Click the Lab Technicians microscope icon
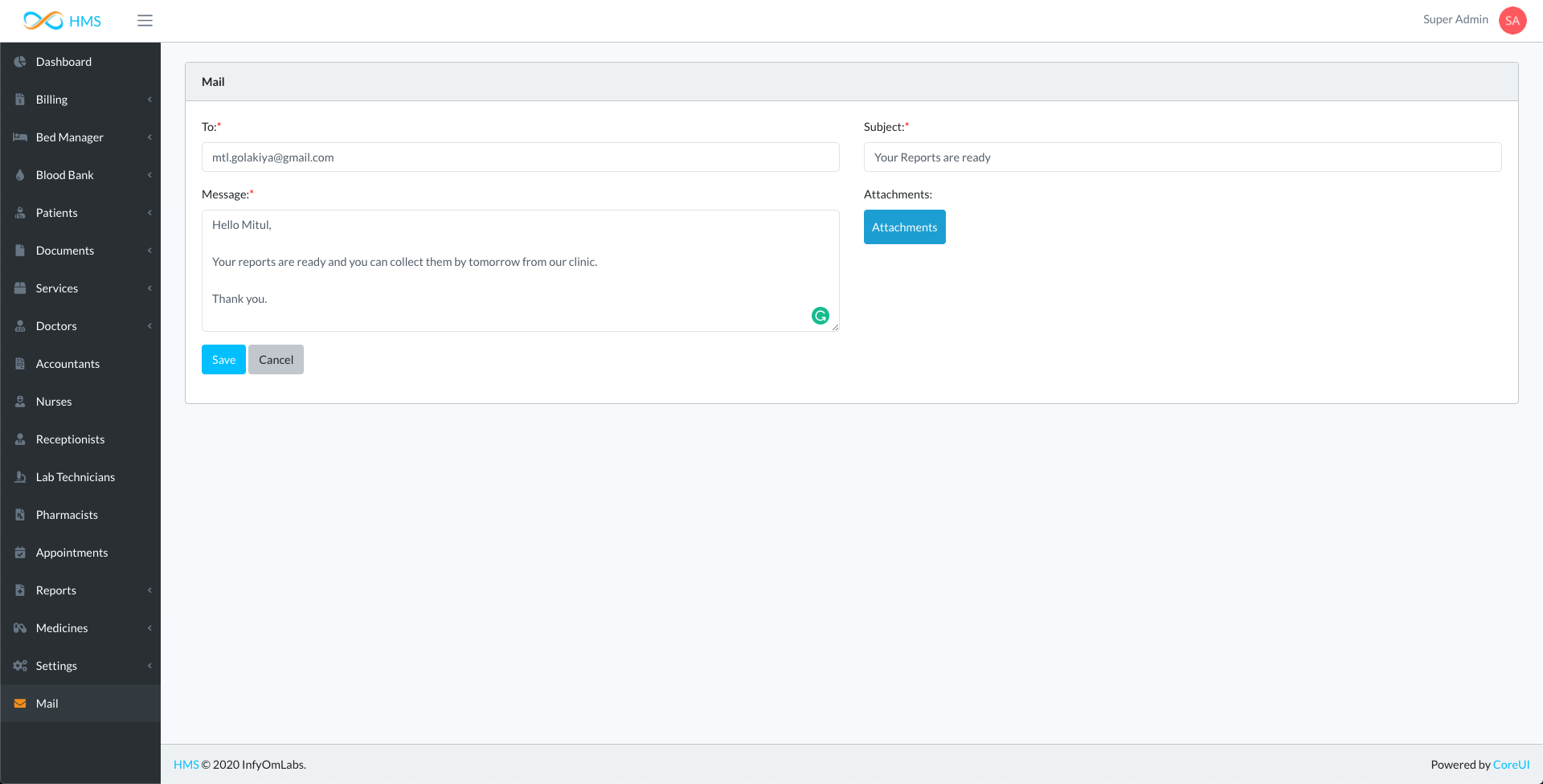This screenshot has width=1543, height=784. [x=20, y=477]
